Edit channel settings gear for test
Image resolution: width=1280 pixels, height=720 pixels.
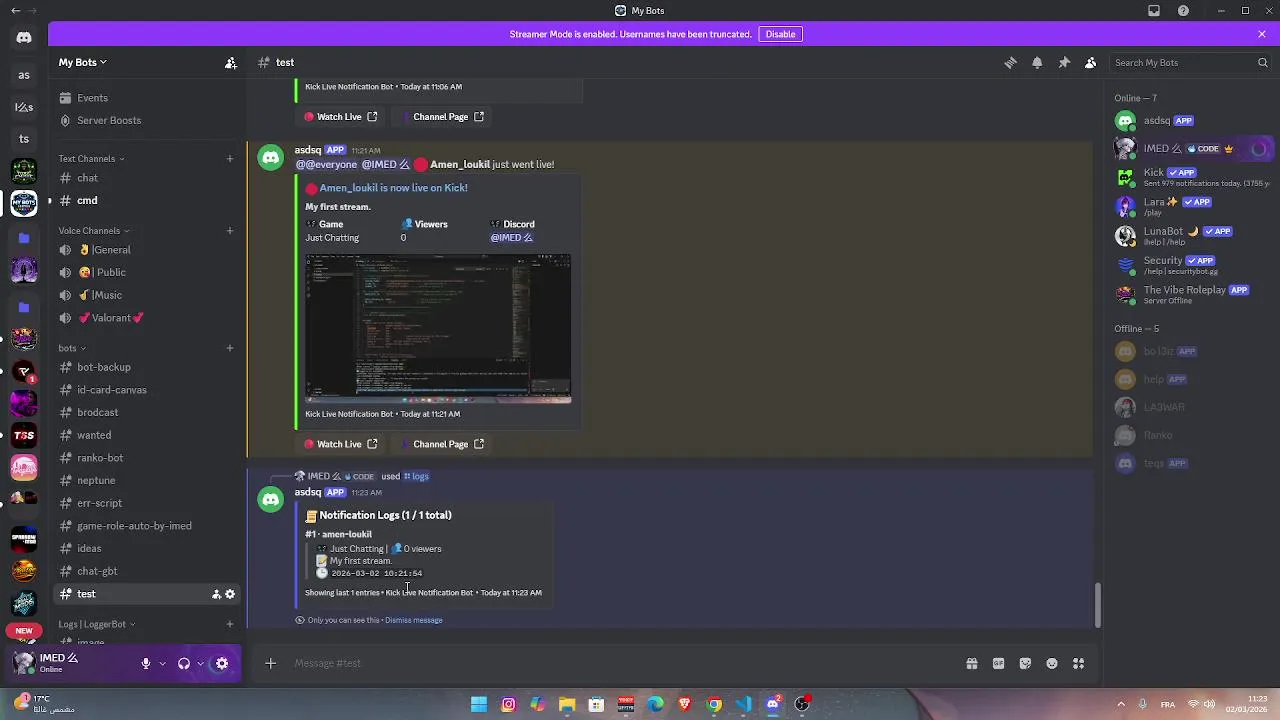[x=230, y=594]
